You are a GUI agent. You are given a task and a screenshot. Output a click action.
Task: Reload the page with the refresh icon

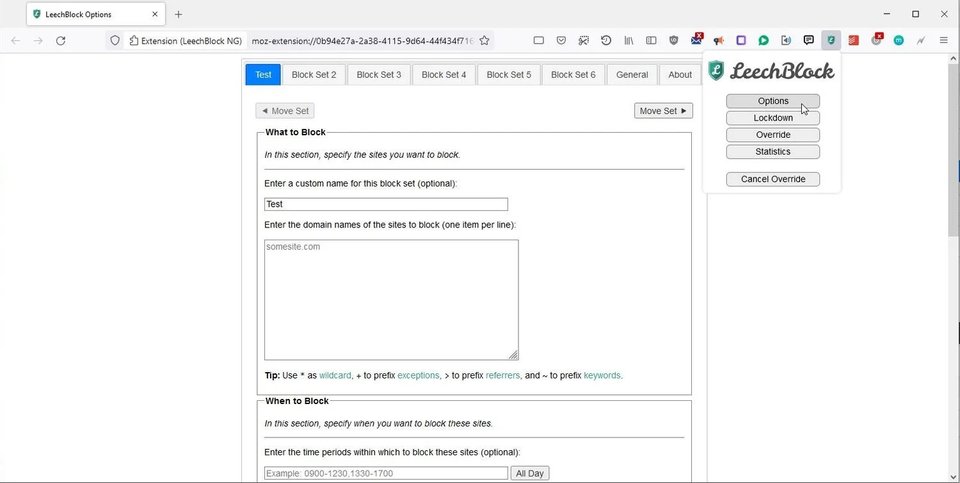pos(61,40)
